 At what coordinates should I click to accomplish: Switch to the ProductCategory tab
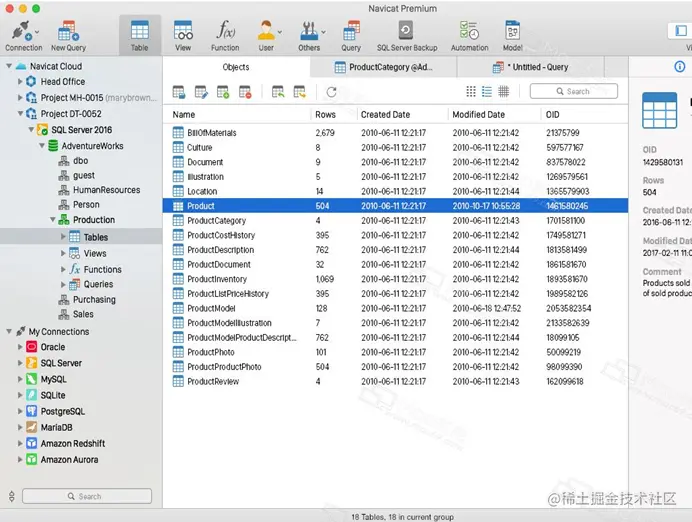[384, 67]
